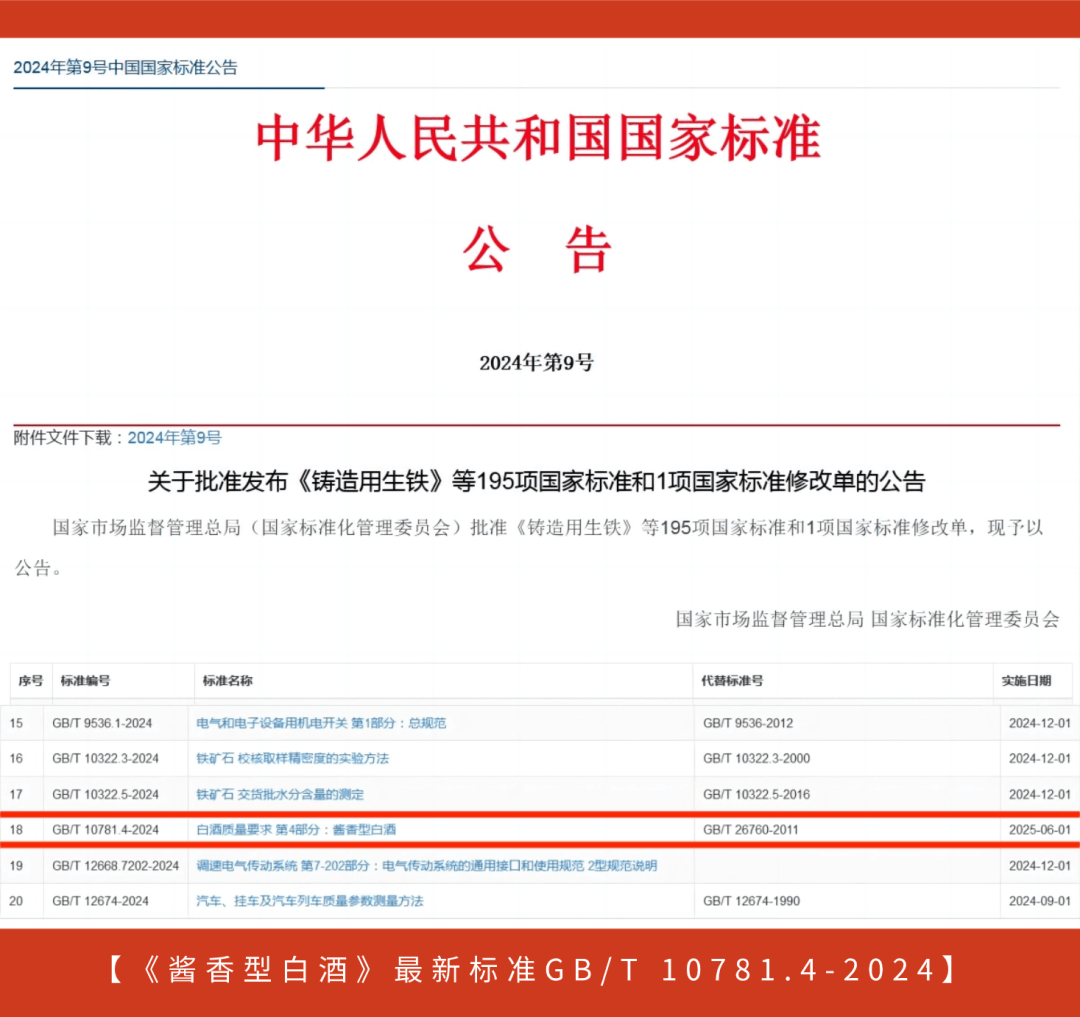Select replaced standard GB/T 9536-2012
This screenshot has height=1017, width=1080.
point(748,723)
